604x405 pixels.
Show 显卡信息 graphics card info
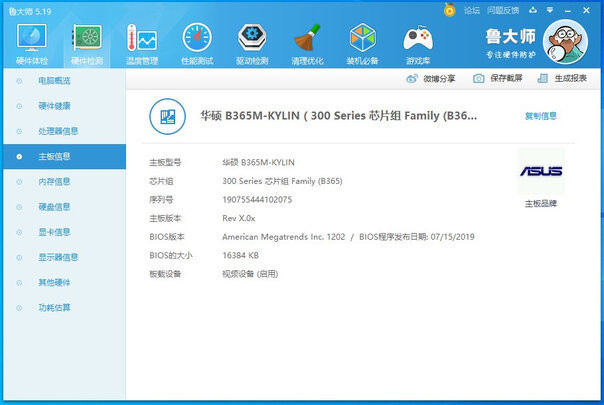[x=54, y=232]
